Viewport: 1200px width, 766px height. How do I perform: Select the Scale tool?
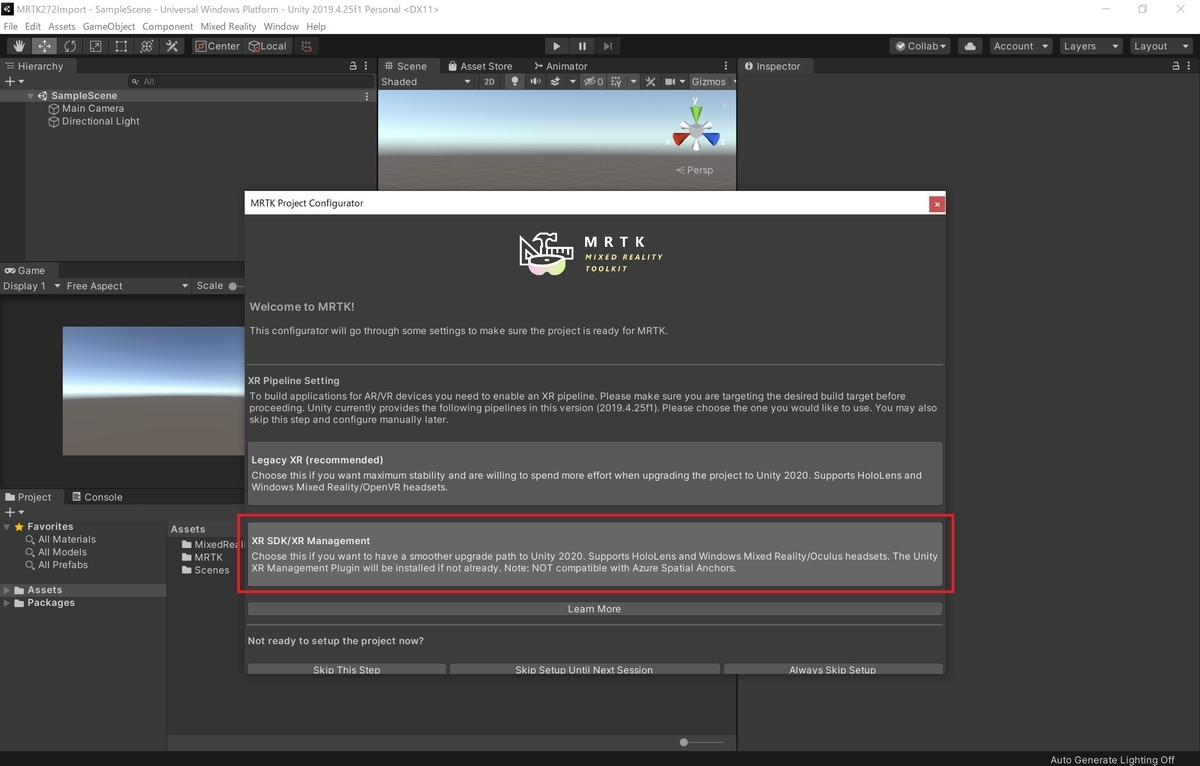click(x=96, y=46)
